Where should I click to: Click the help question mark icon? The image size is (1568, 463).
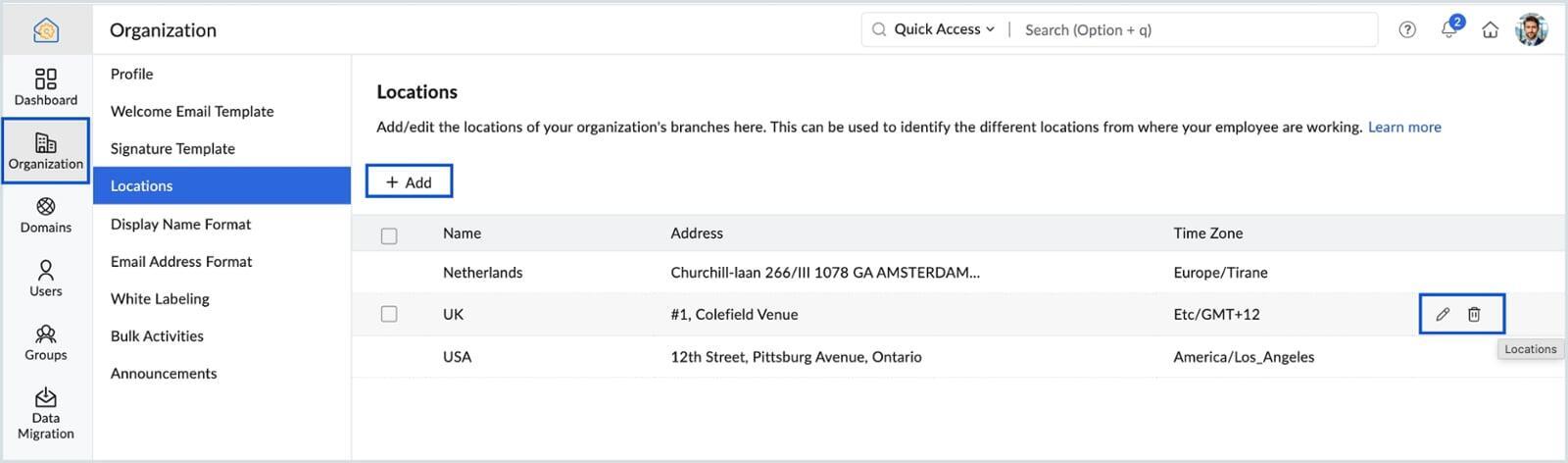pos(1407,29)
